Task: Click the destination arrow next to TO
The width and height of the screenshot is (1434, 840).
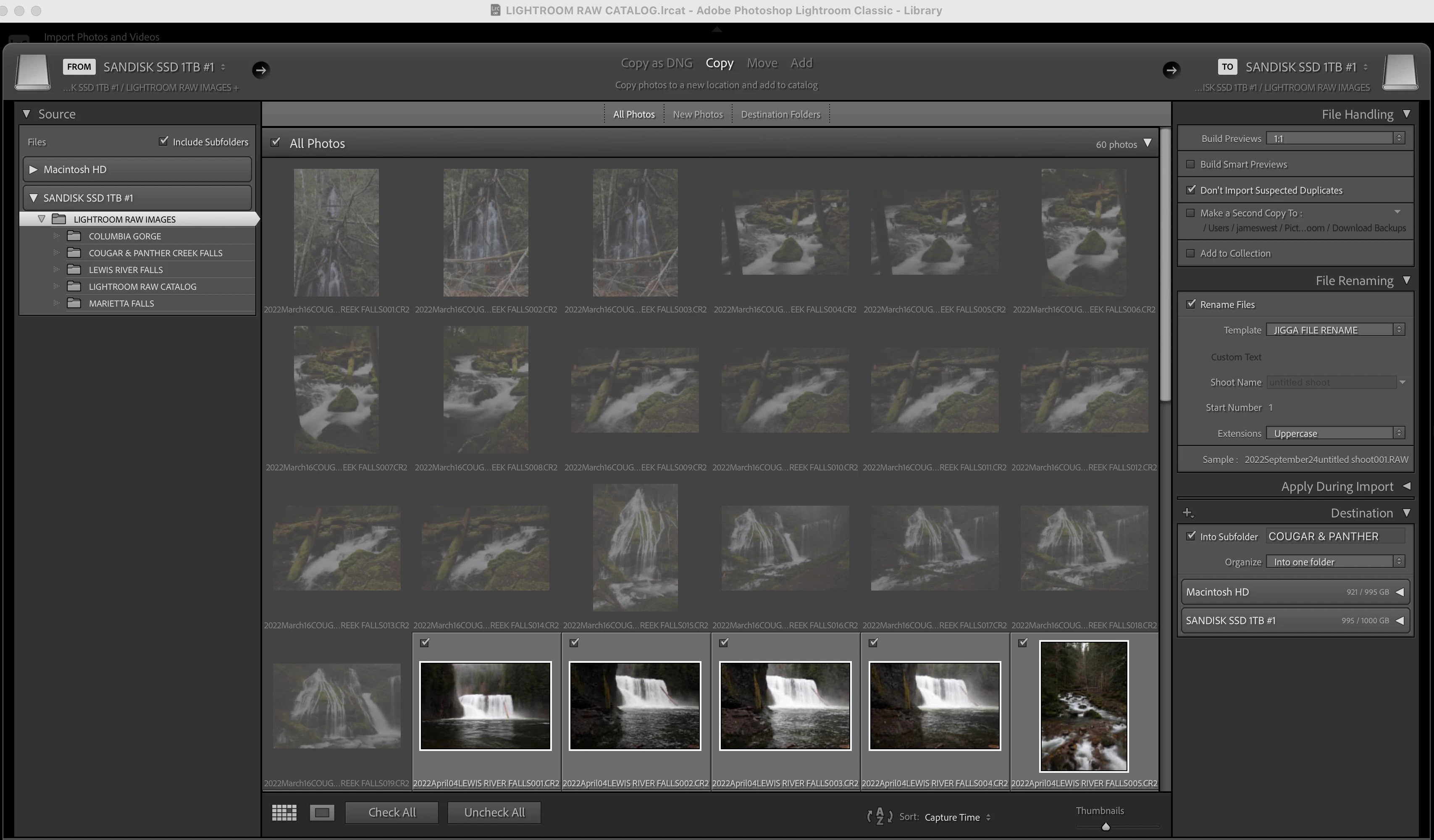Action: pos(1171,69)
